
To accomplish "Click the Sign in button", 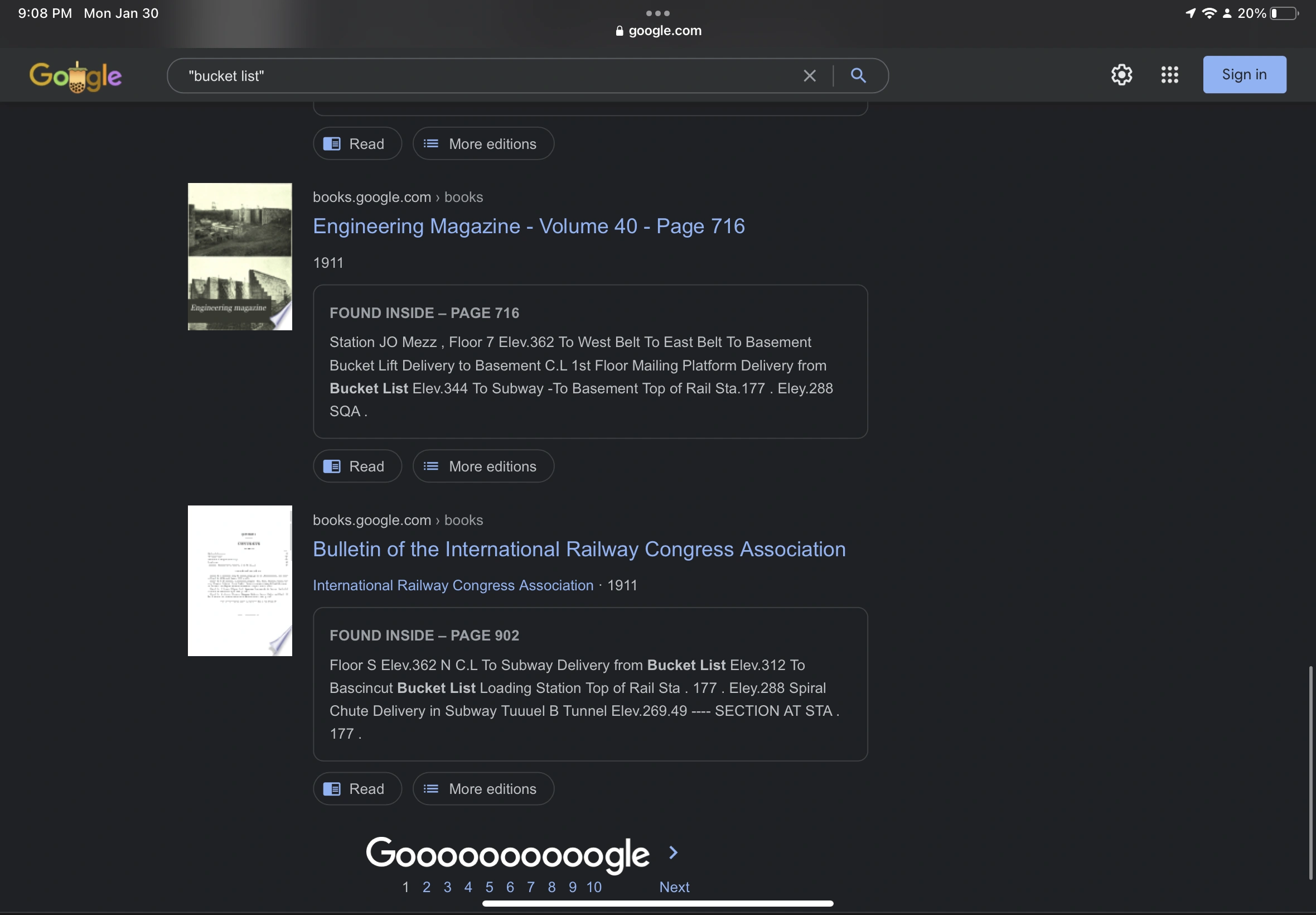I will point(1244,75).
